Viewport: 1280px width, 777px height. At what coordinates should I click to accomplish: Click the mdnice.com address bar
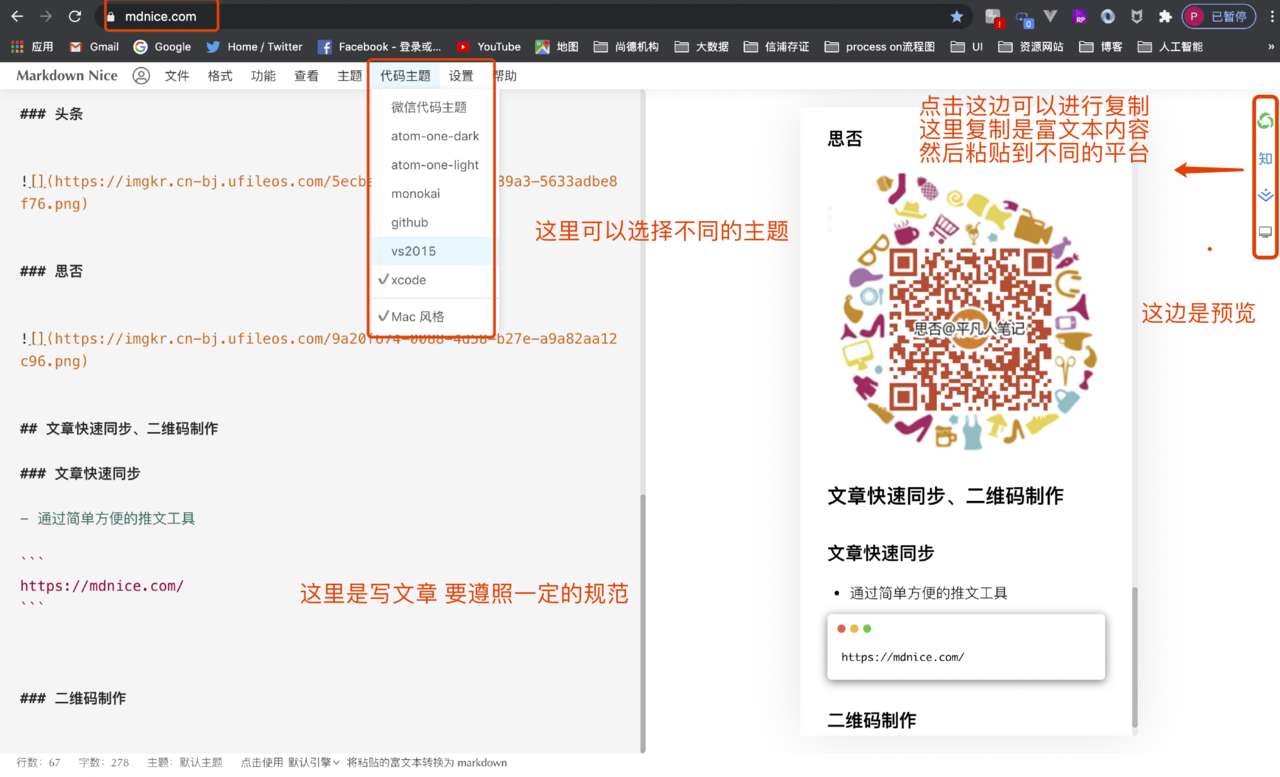pos(500,17)
